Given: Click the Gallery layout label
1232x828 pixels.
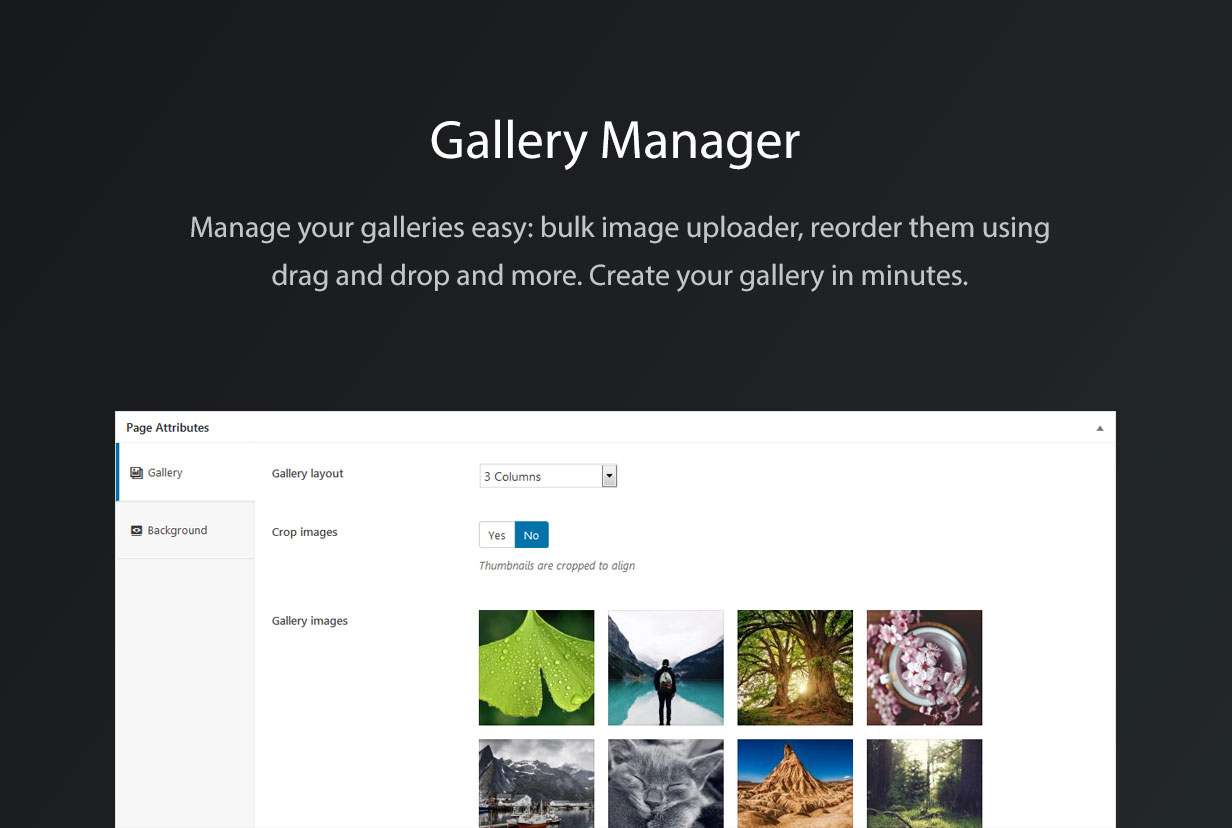Looking at the screenshot, I should 308,474.
